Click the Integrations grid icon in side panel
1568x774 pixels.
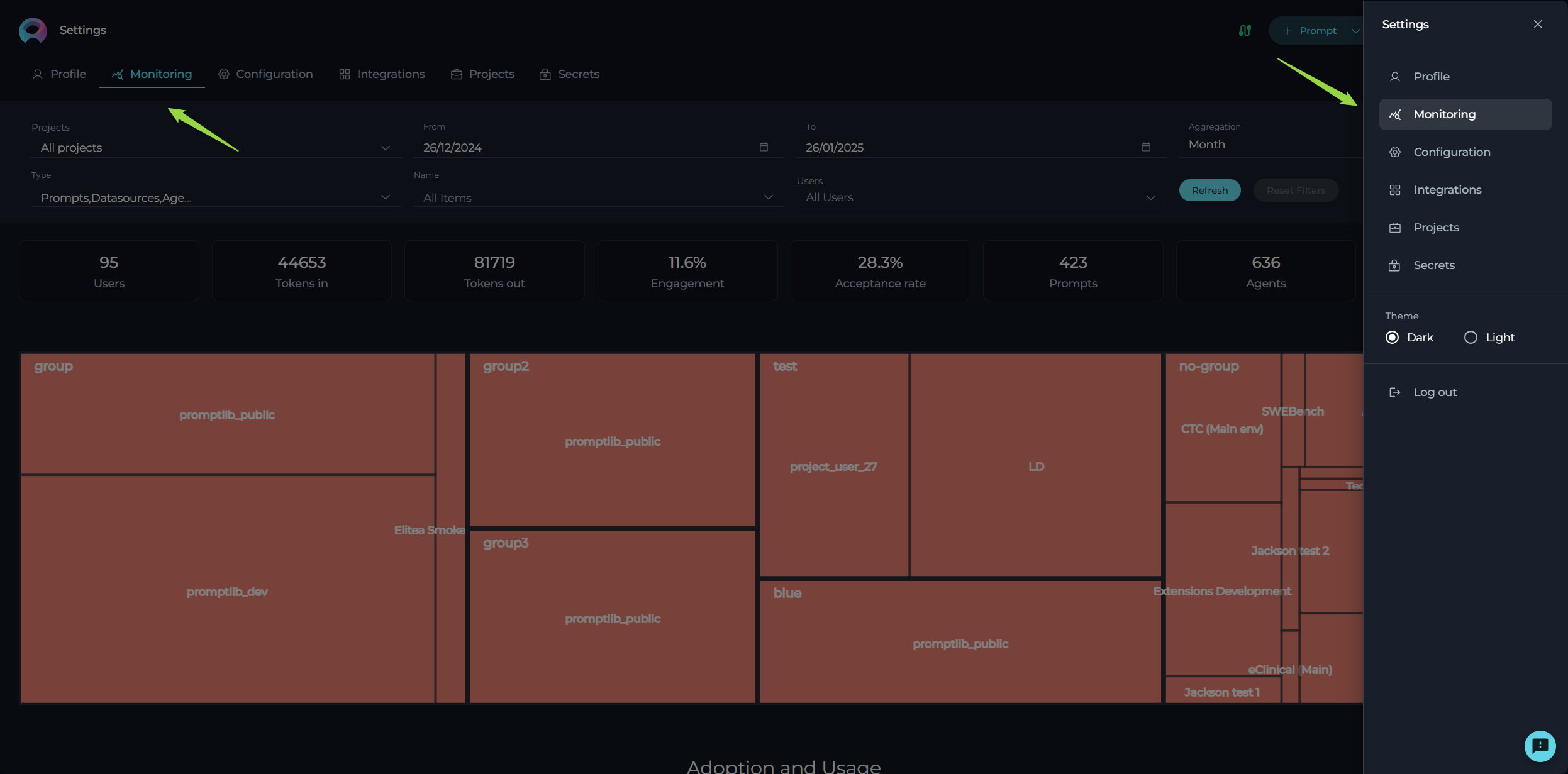(1394, 190)
